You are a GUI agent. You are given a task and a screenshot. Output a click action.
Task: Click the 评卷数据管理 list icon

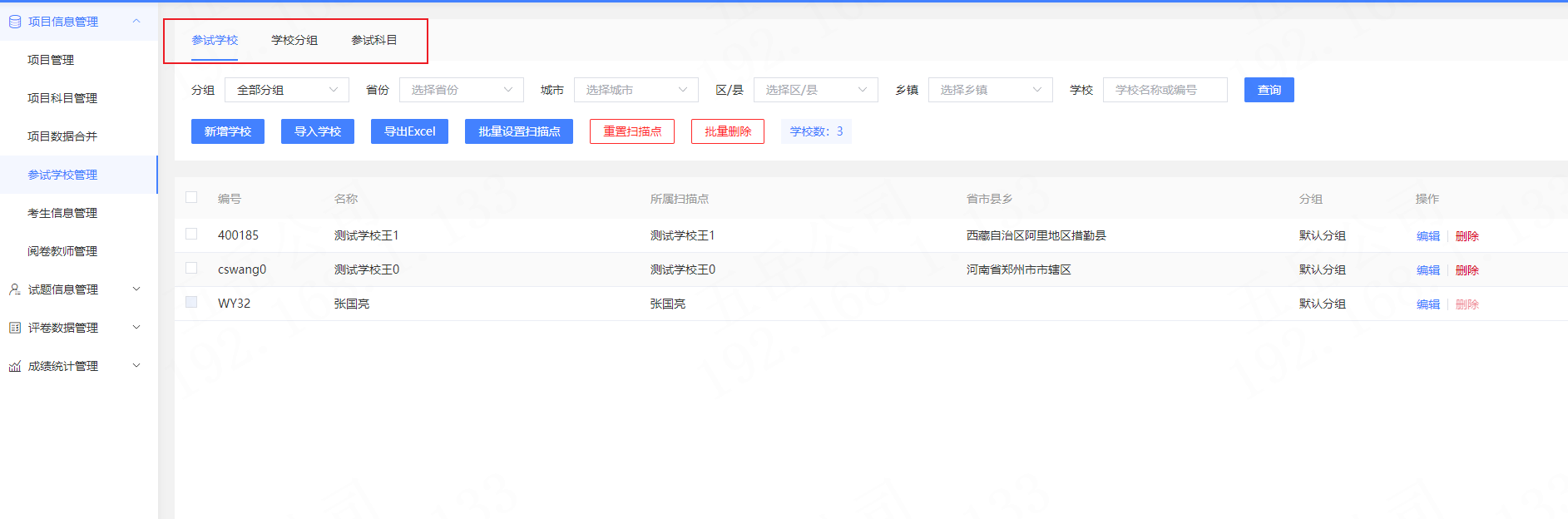coord(15,328)
